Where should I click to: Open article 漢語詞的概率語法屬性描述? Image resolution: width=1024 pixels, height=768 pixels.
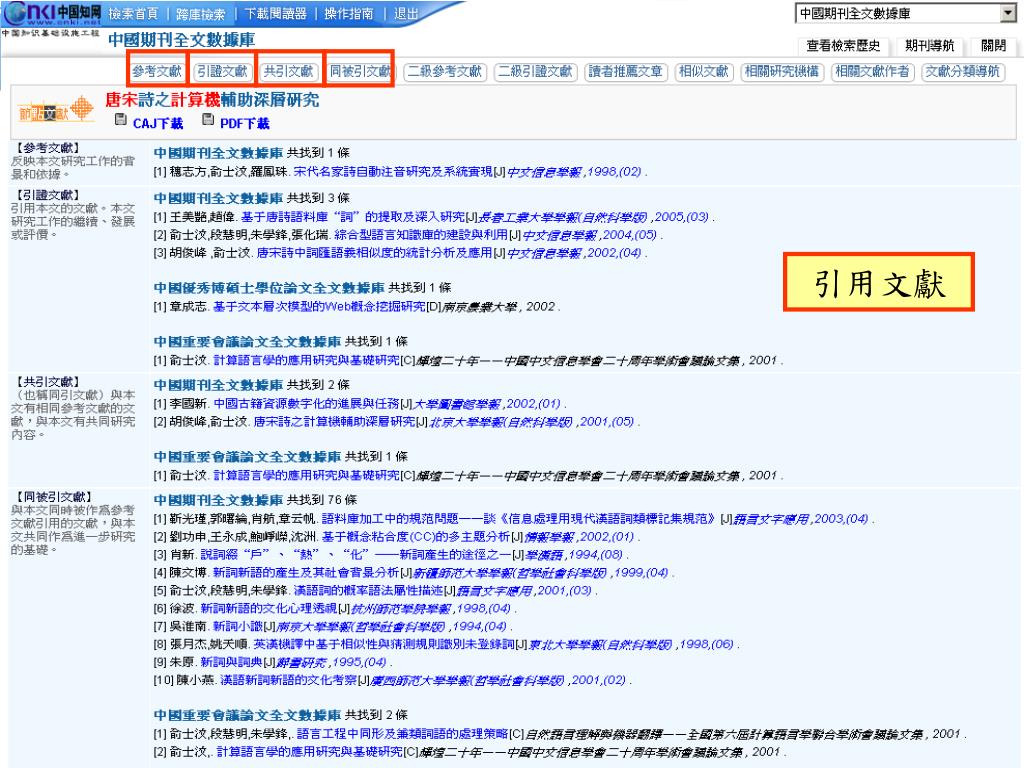point(368,590)
